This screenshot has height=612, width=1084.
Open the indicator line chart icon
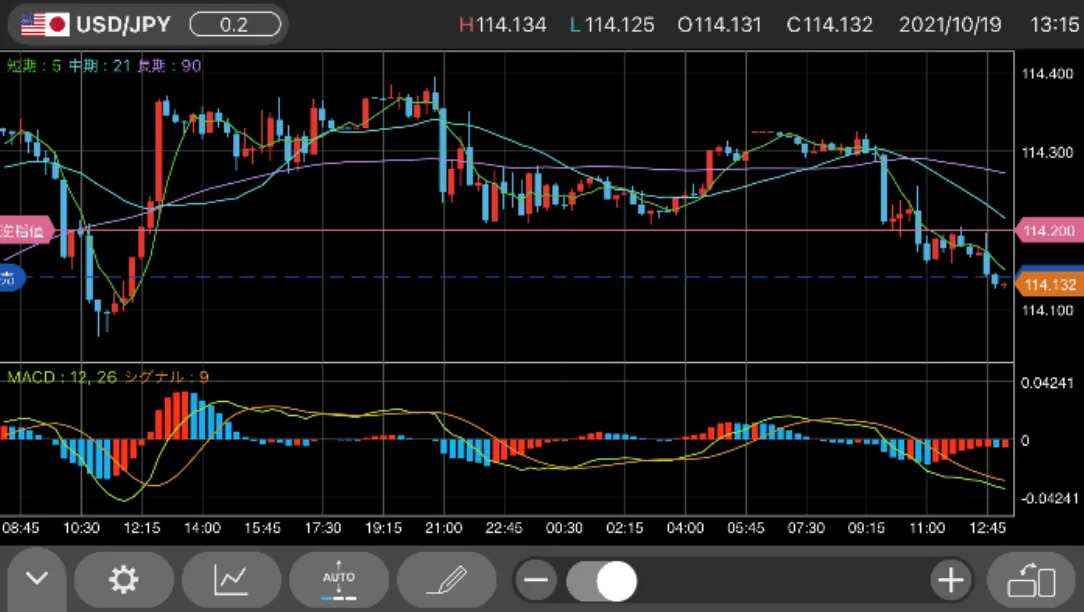(x=231, y=579)
